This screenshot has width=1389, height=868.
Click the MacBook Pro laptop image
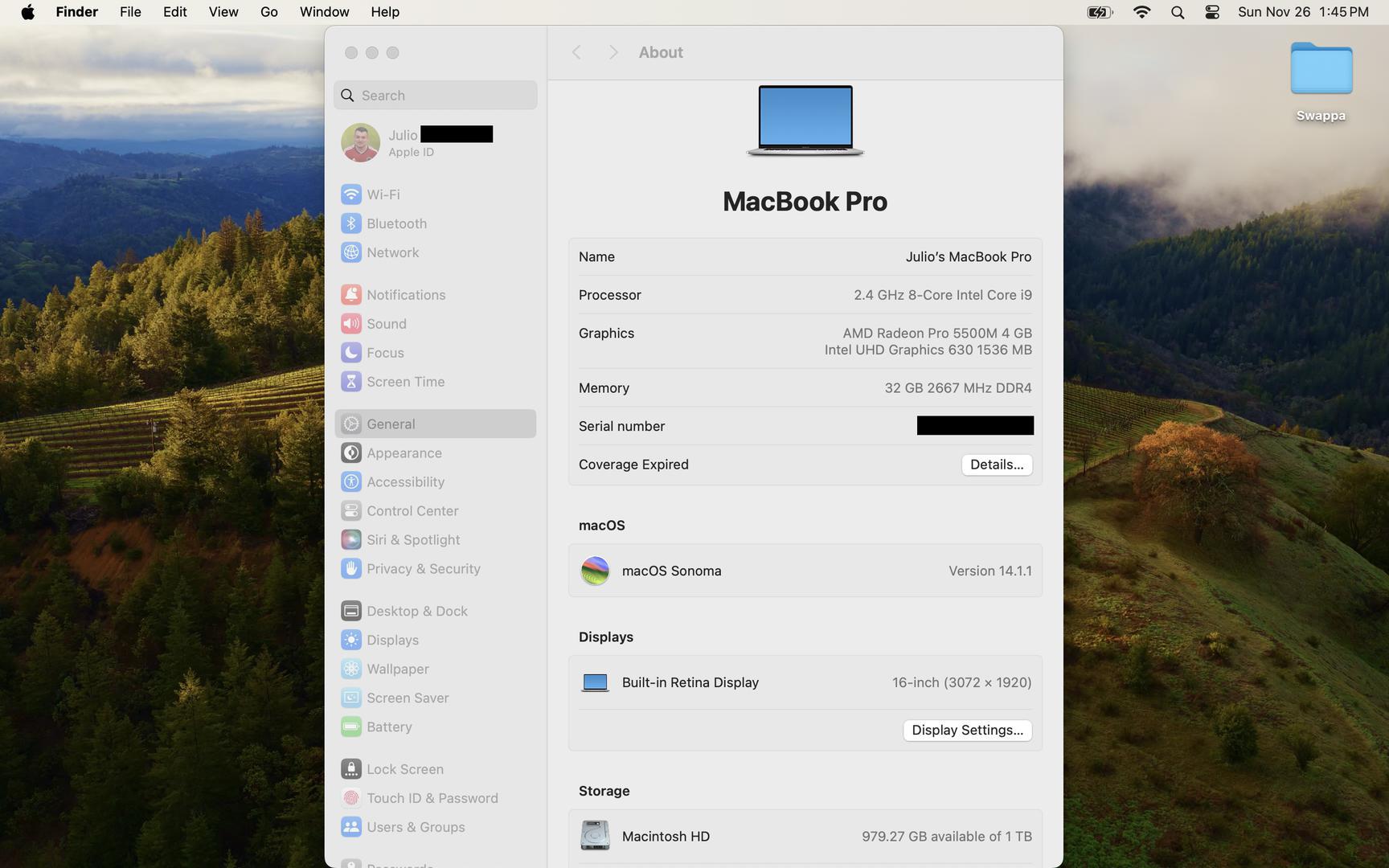click(x=805, y=121)
